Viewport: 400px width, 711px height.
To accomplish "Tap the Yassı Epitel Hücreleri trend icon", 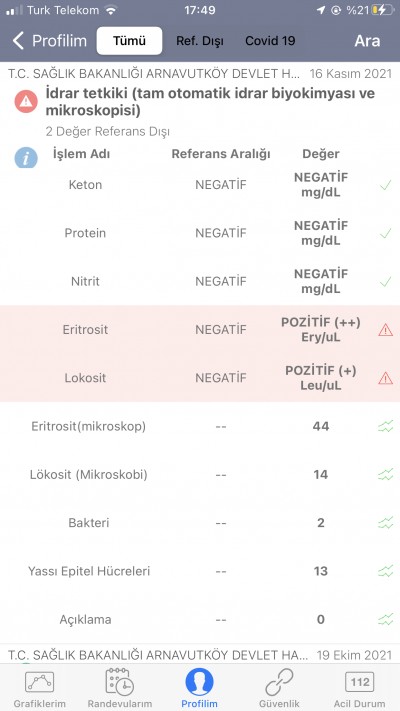I will tap(385, 571).
